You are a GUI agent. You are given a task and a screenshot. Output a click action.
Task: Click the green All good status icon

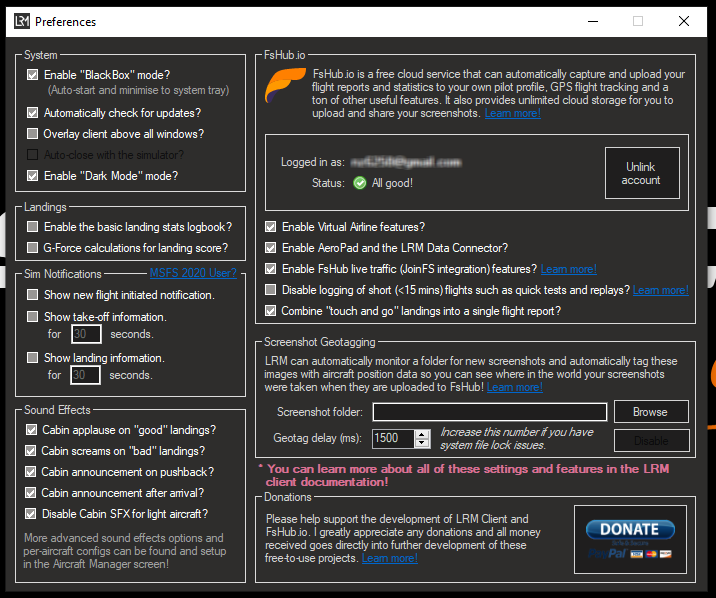point(360,183)
